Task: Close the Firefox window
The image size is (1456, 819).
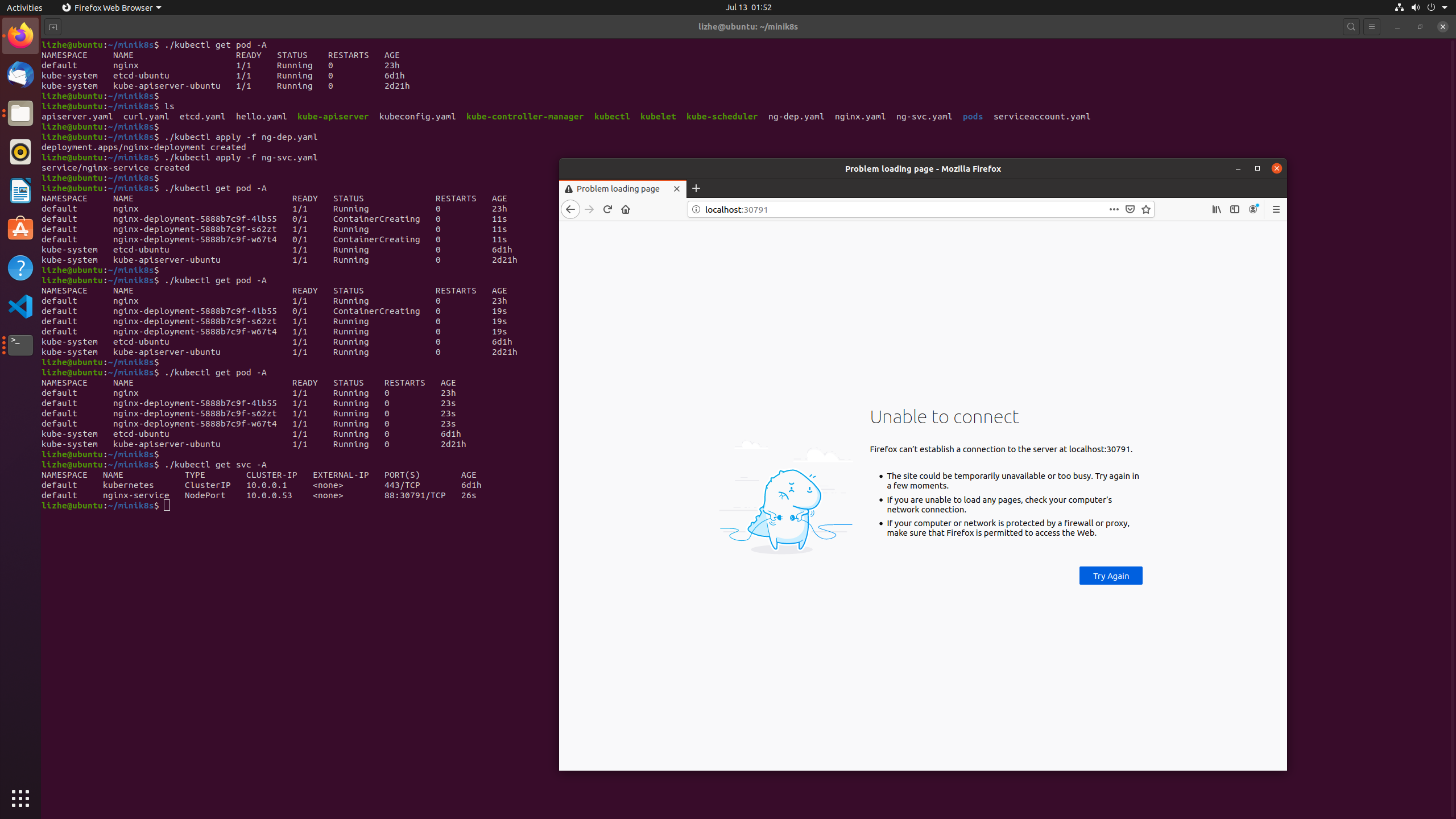Action: click(x=1277, y=168)
